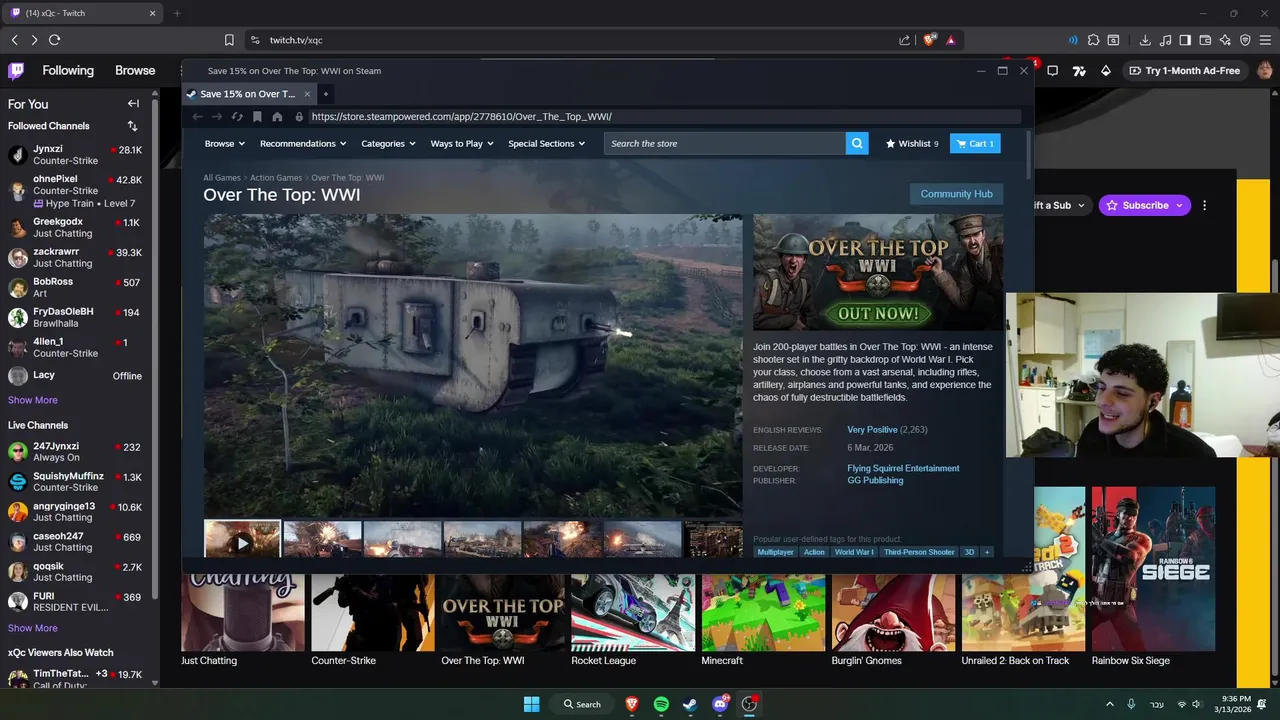Click the 'Search the store' input field
Viewport: 1280px width, 720px height.
(725, 144)
